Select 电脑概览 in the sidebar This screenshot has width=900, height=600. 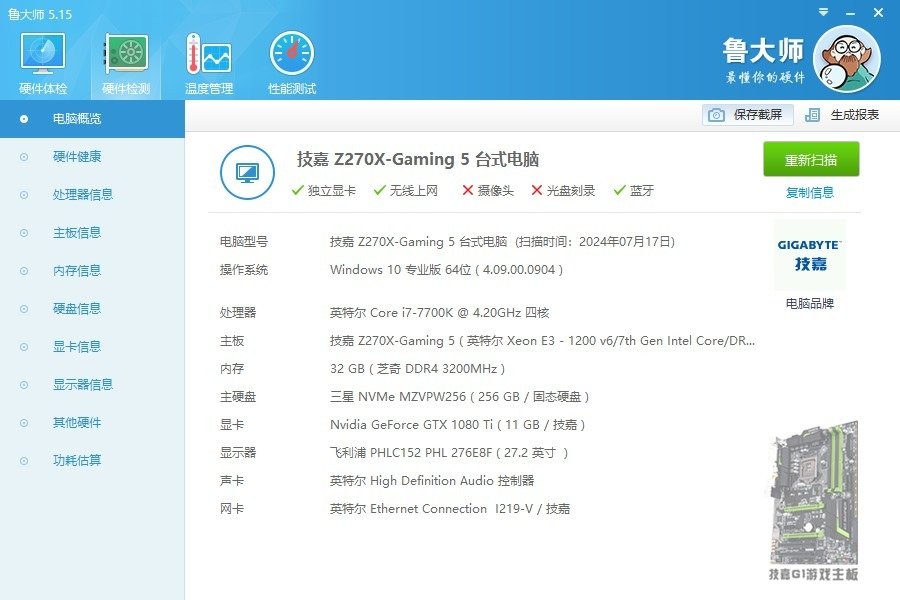[x=92, y=119]
